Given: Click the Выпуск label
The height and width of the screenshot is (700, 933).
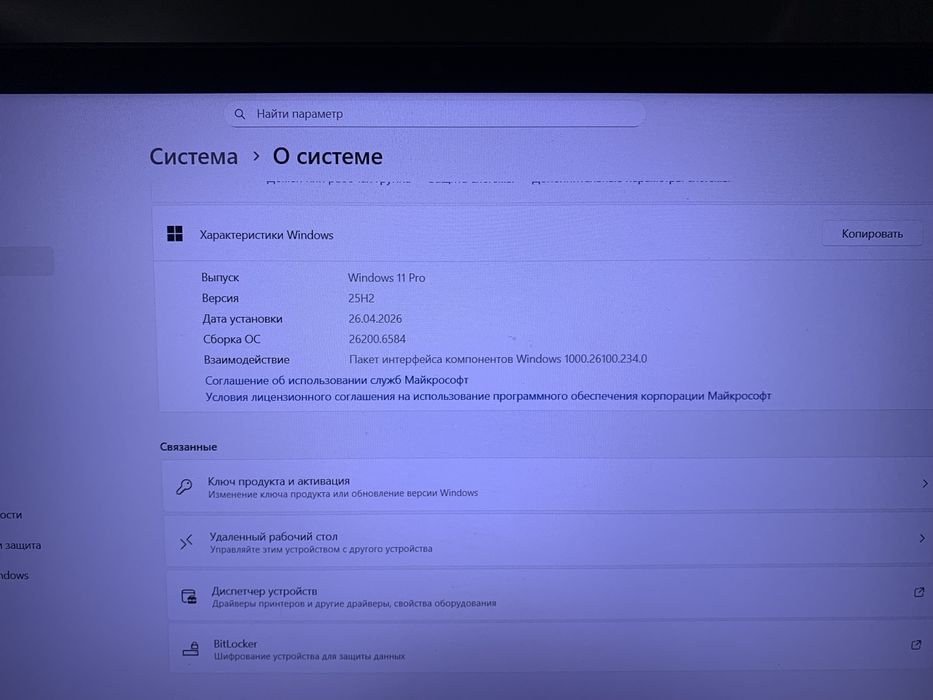Looking at the screenshot, I should [x=220, y=277].
